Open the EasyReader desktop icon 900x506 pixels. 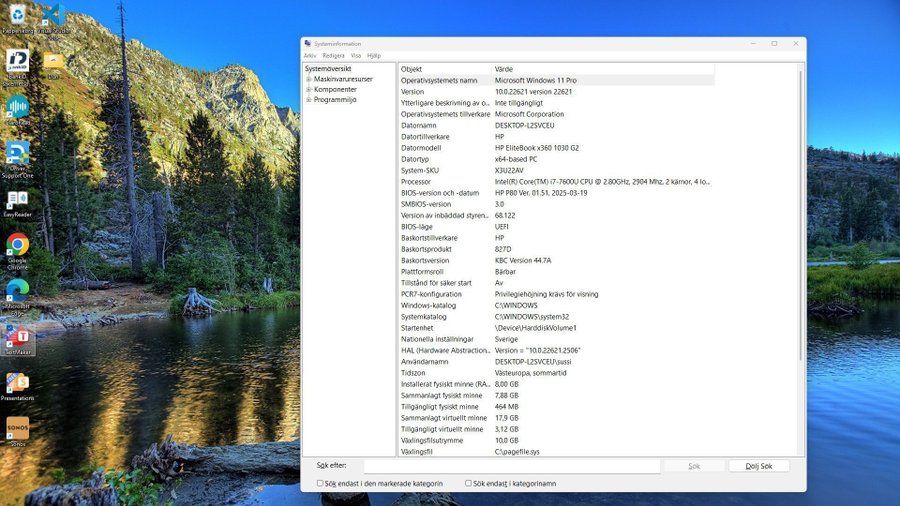pos(17,204)
